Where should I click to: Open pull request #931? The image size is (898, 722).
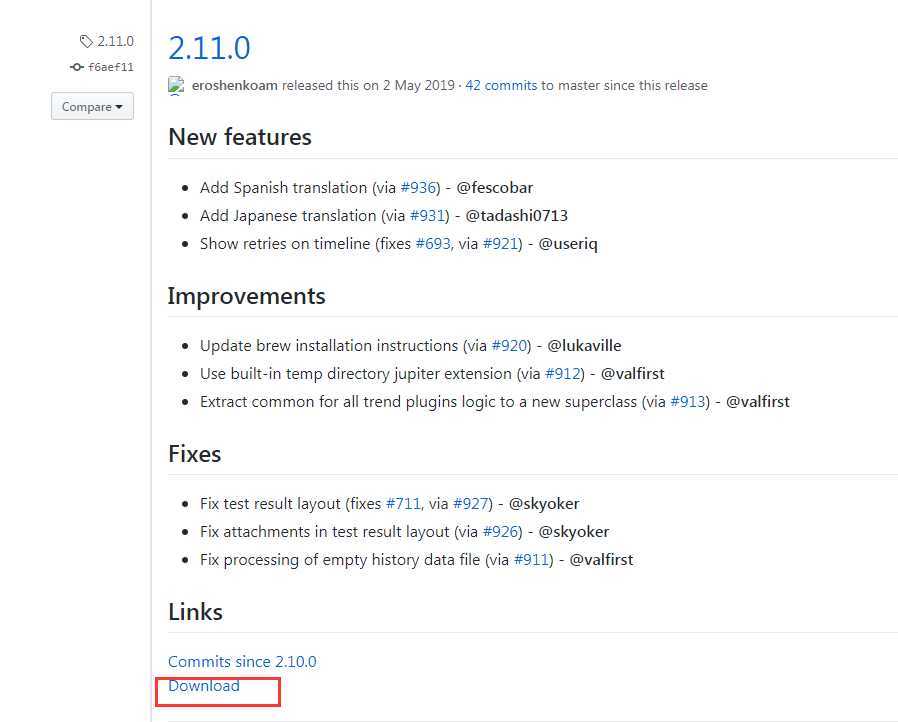[428, 216]
